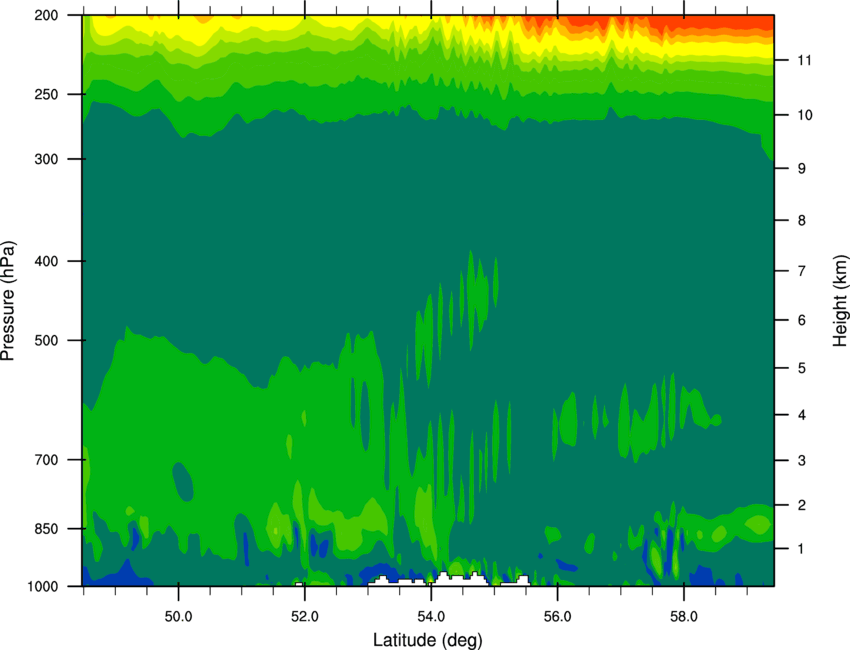Click the 200 pressure tick label

(x=46, y=15)
